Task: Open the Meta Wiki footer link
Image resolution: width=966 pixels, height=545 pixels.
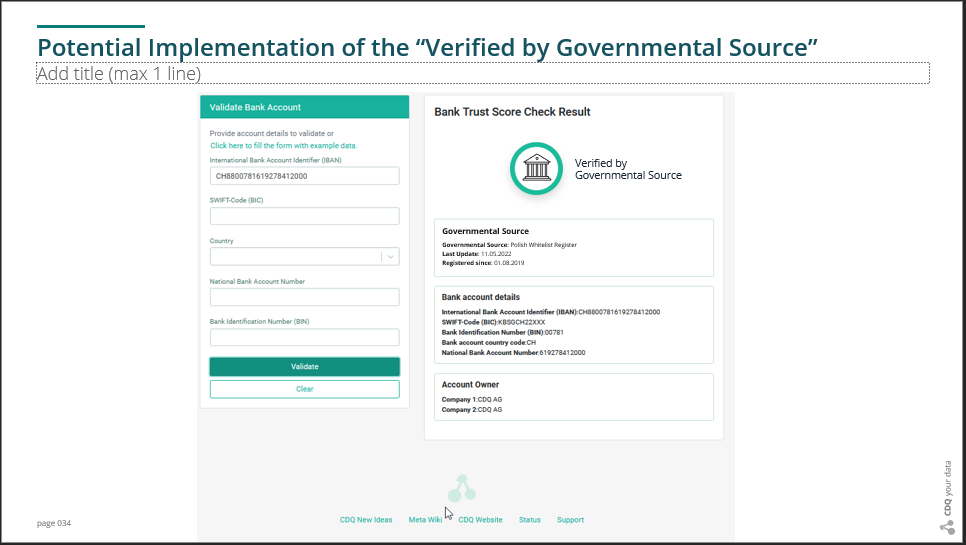Action: [425, 520]
